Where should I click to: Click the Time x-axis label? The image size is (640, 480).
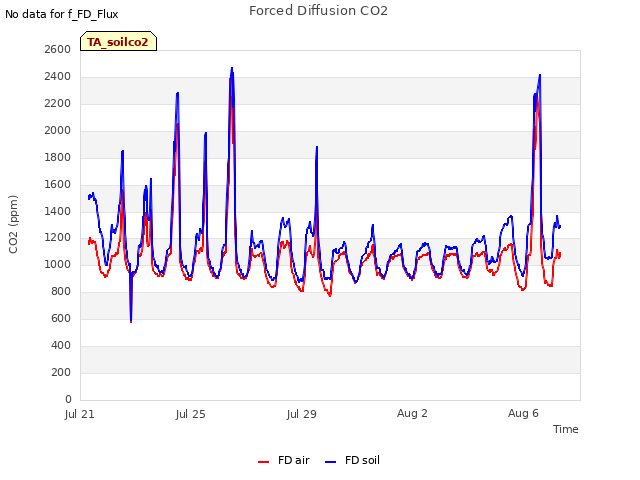pos(565,429)
